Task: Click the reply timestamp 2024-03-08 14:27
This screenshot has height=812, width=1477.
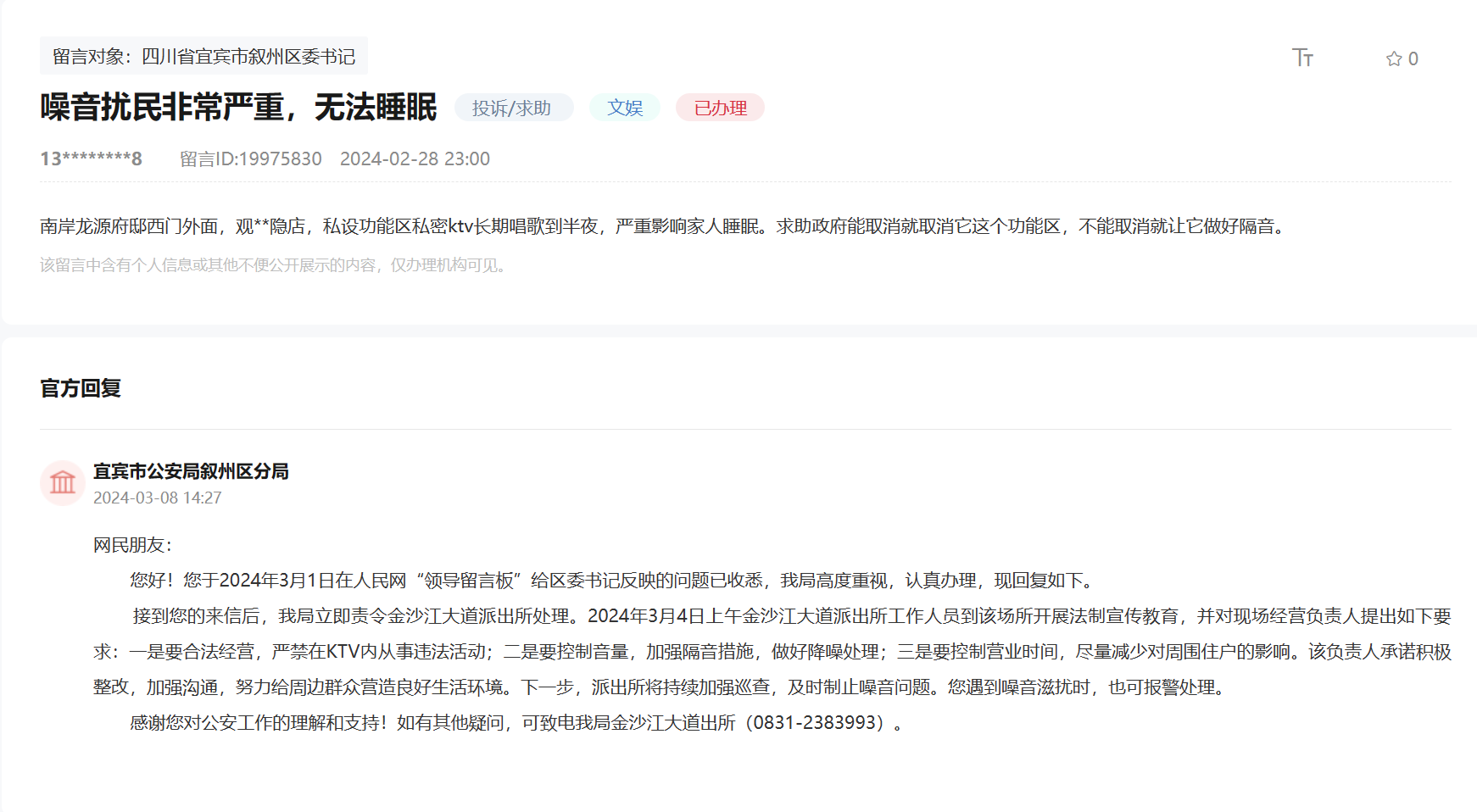Action: 157,498
